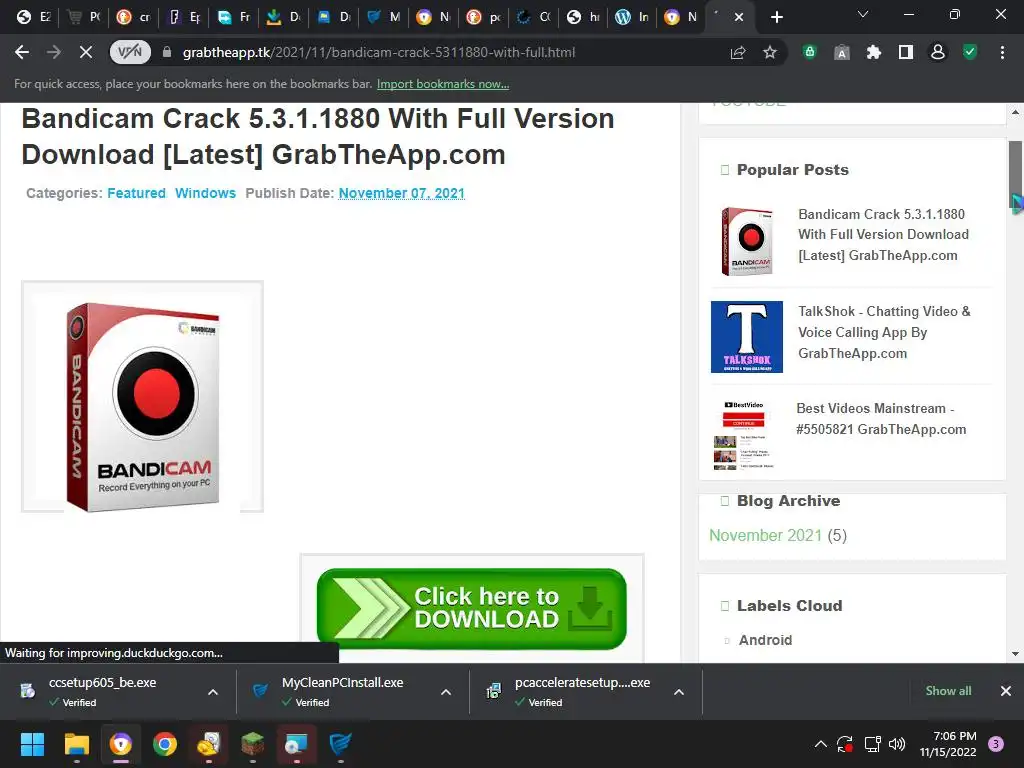Open a new tab with plus button

(776, 18)
